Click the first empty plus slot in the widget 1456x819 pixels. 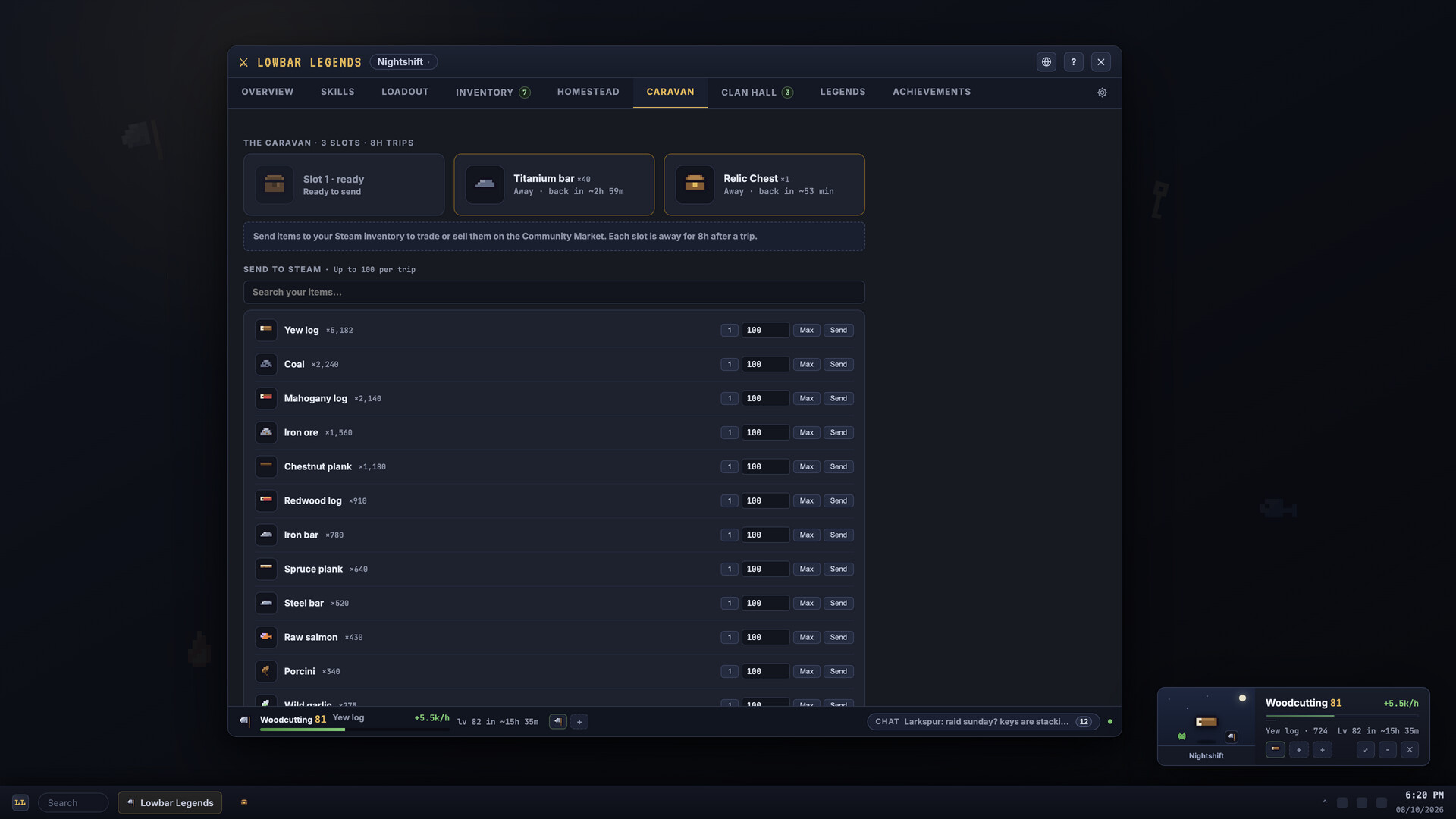point(1299,750)
